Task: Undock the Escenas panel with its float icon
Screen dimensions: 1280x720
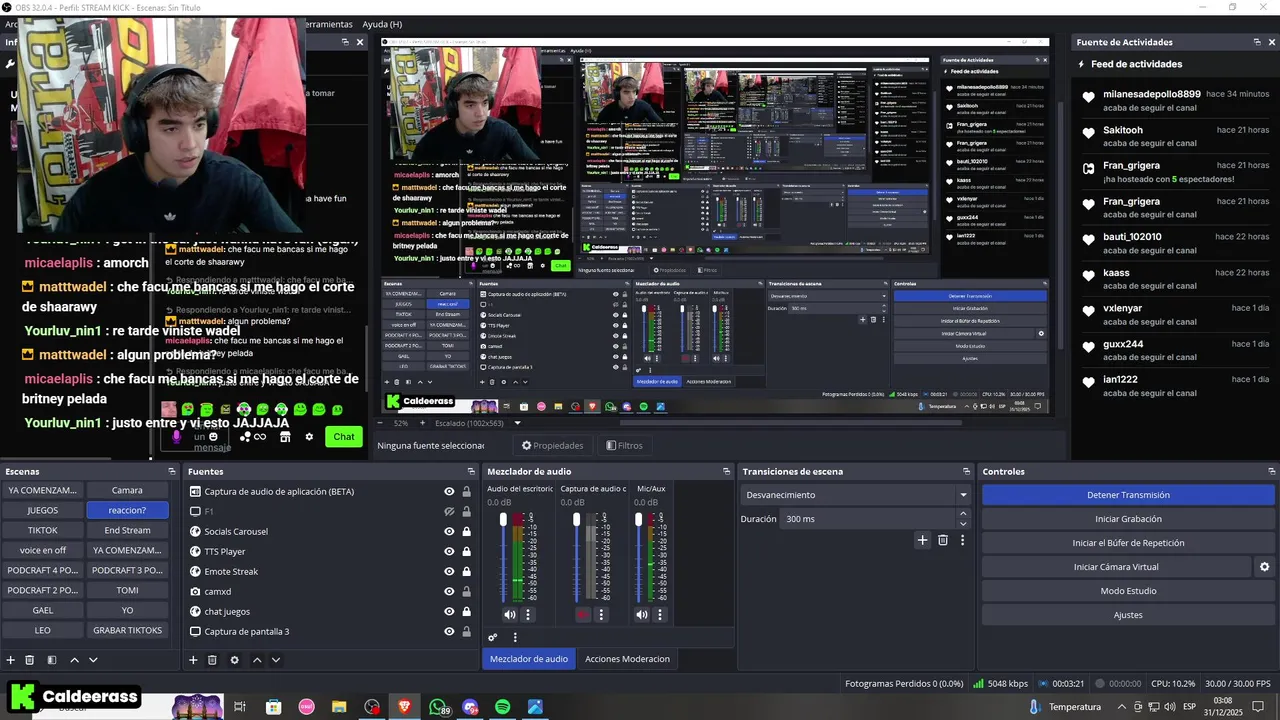Action: pos(172,471)
